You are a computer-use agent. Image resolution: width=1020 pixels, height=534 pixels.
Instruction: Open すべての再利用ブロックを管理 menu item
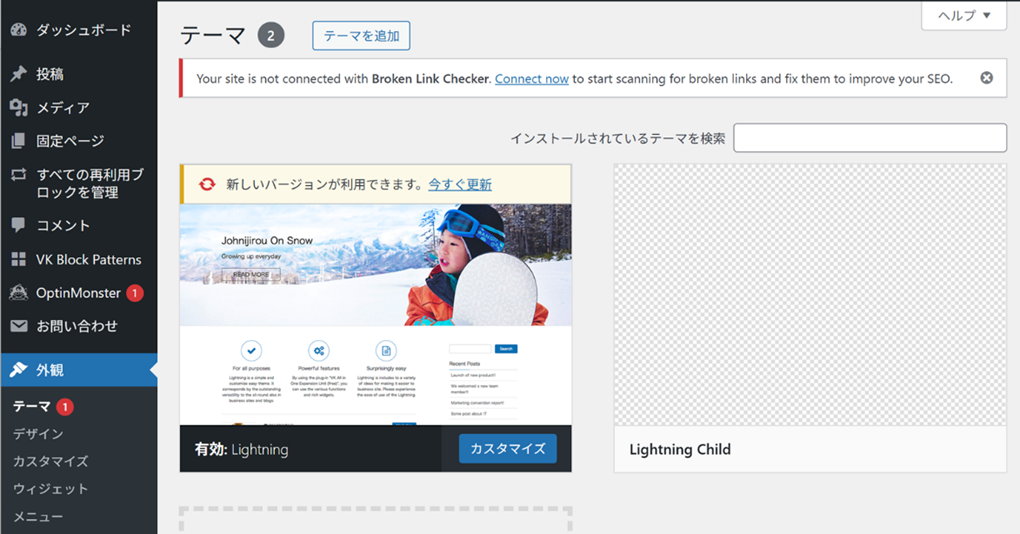(x=79, y=183)
